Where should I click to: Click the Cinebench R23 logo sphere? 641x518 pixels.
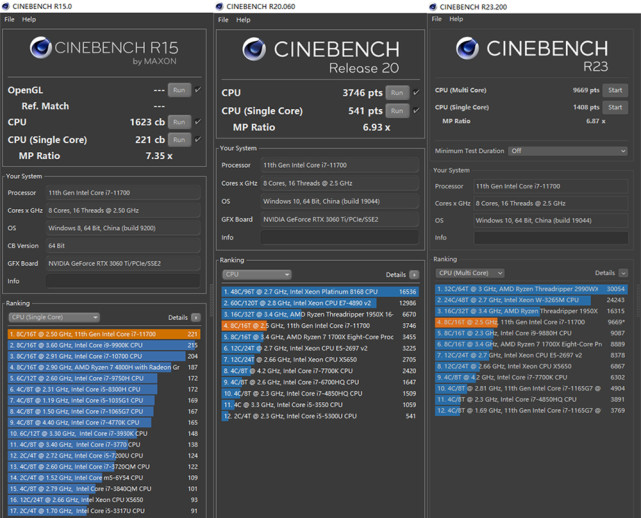coord(468,48)
